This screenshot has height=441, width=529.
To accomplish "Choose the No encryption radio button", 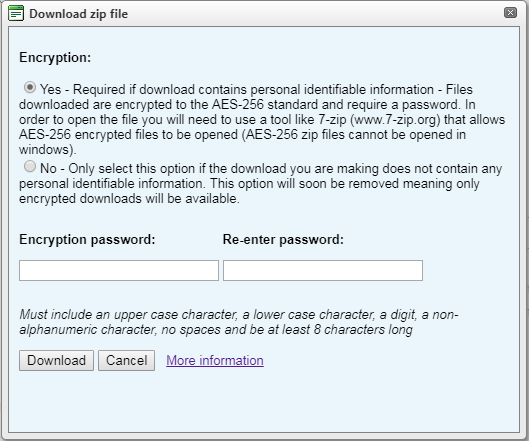I will tap(30, 166).
